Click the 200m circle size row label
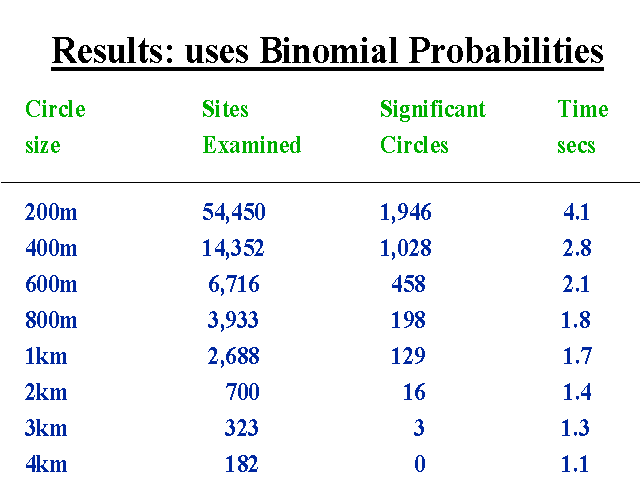 (x=51, y=212)
